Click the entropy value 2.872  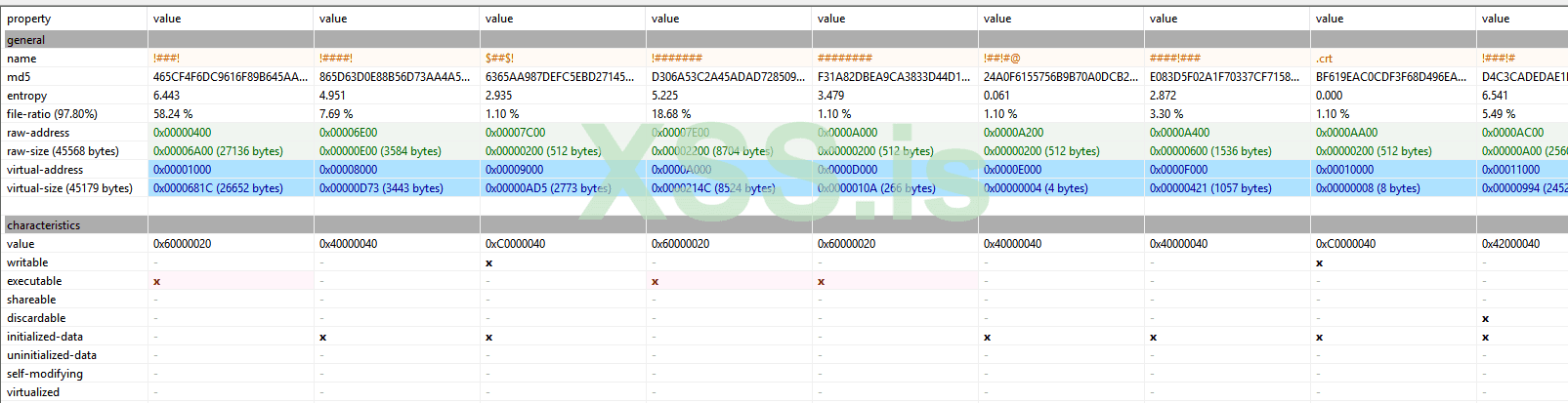(1164, 96)
